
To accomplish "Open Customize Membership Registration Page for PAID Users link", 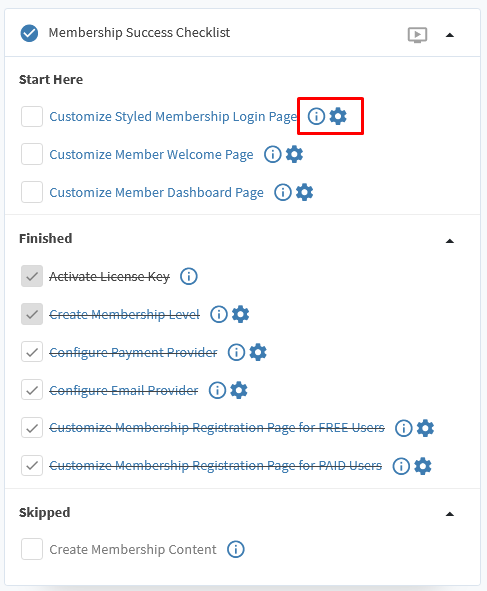I will click(216, 466).
